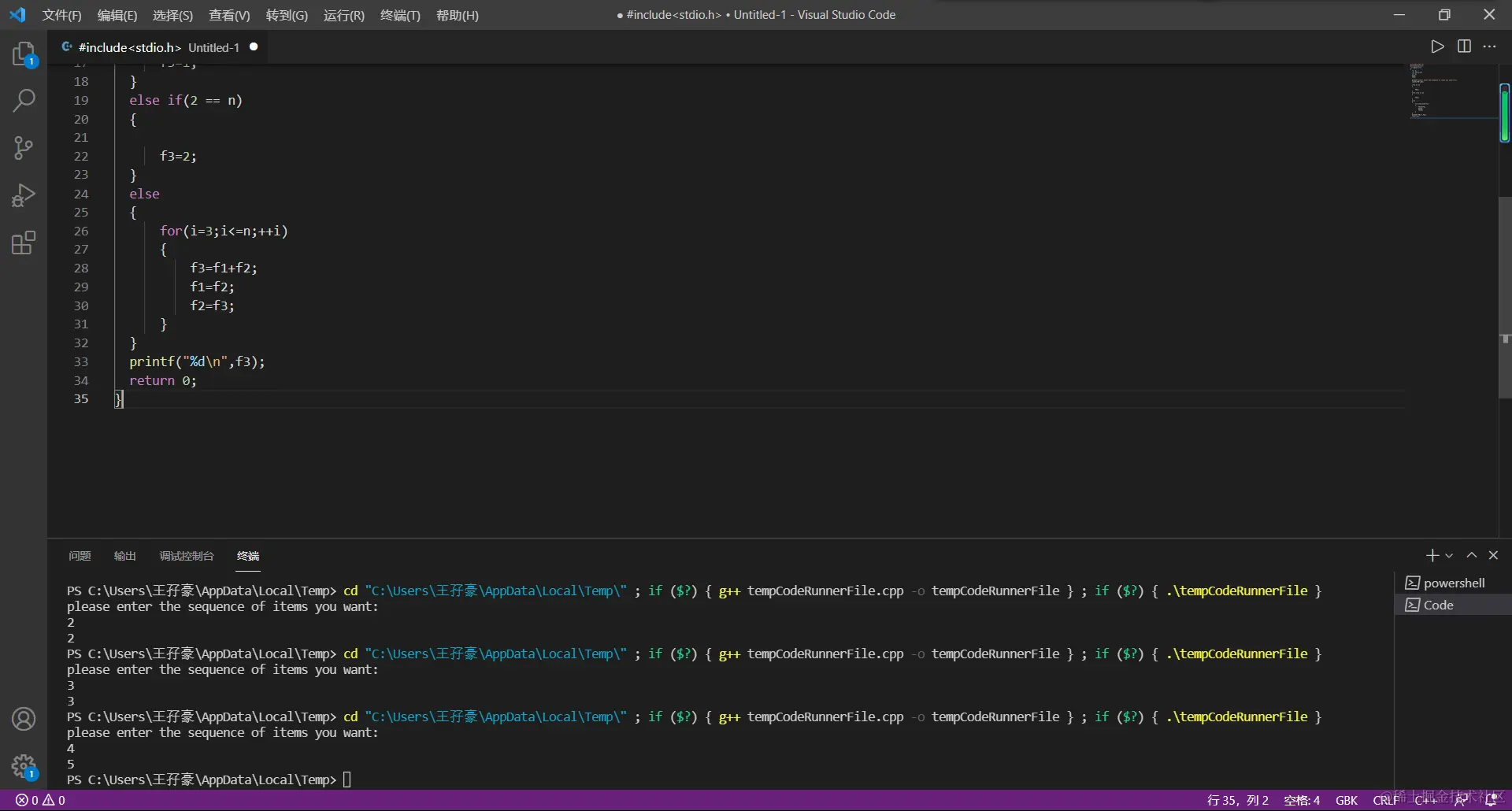Select the powershell terminal instance
Viewport: 1512px width, 811px height.
tap(1453, 583)
